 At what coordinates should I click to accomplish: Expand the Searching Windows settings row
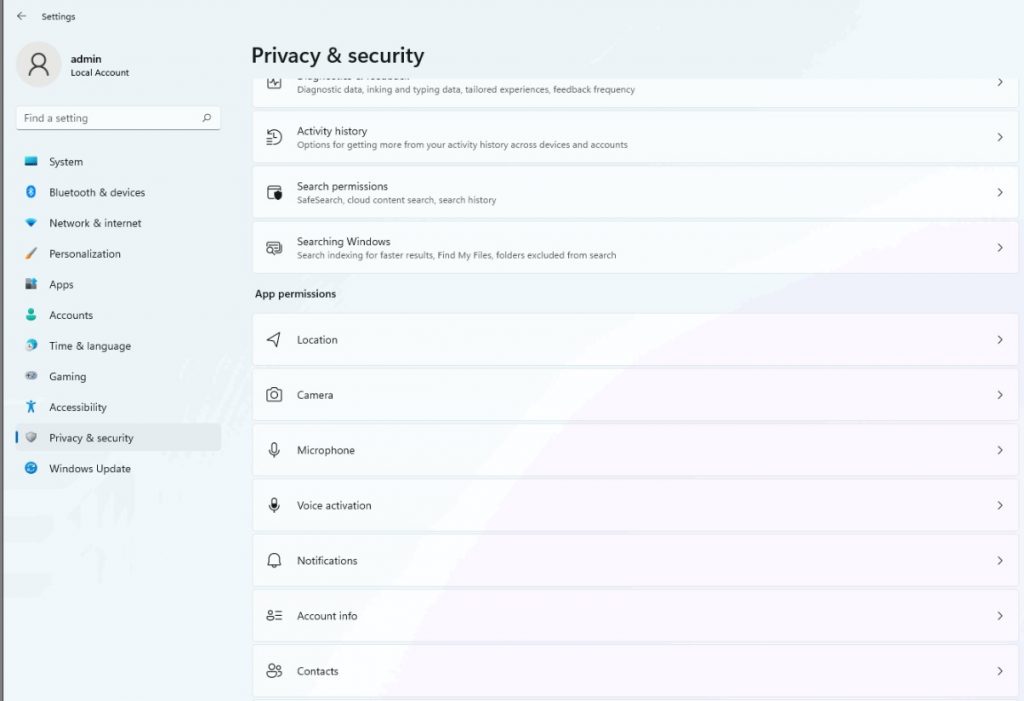(636, 247)
